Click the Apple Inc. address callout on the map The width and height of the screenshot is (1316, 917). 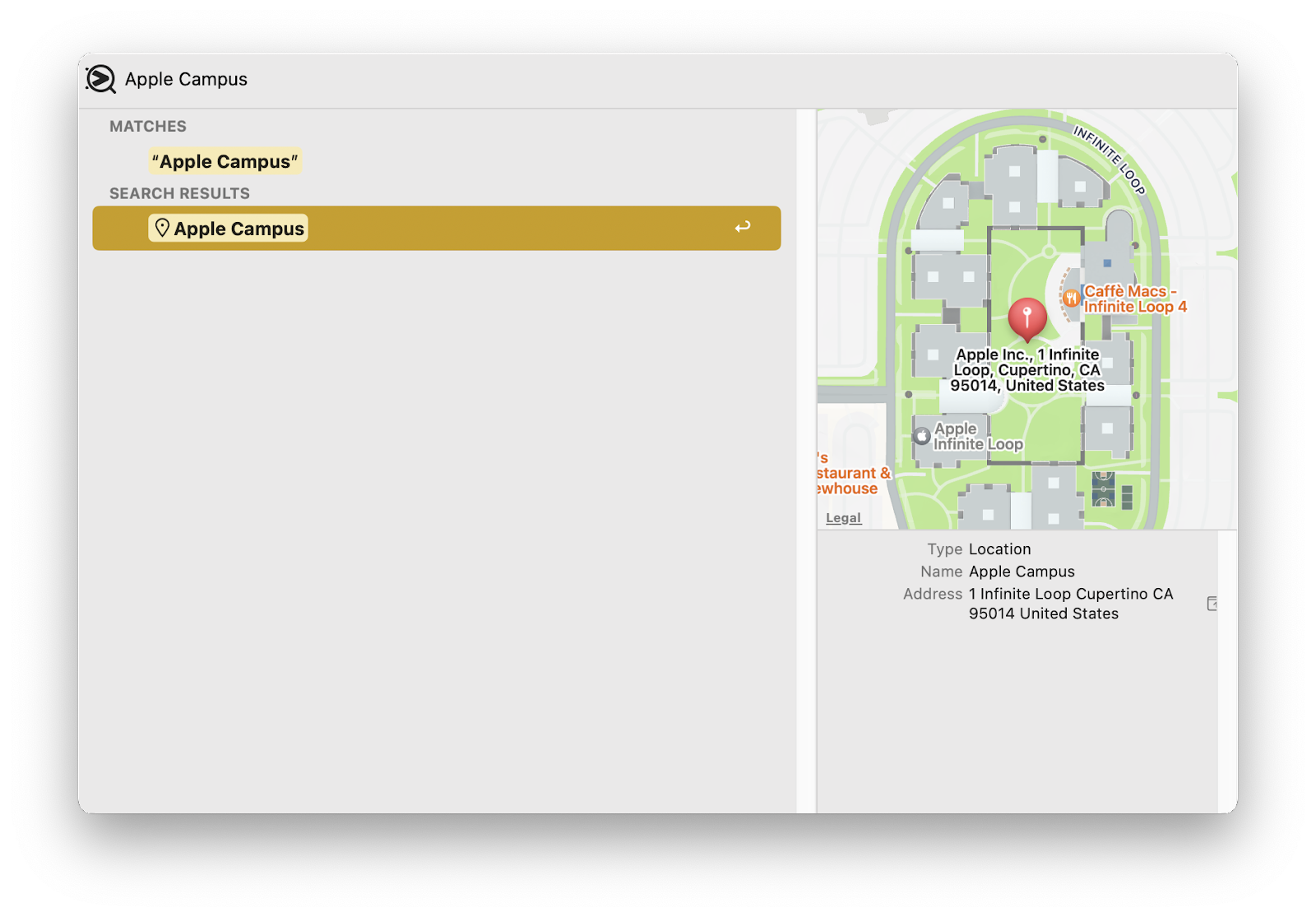coord(1027,369)
